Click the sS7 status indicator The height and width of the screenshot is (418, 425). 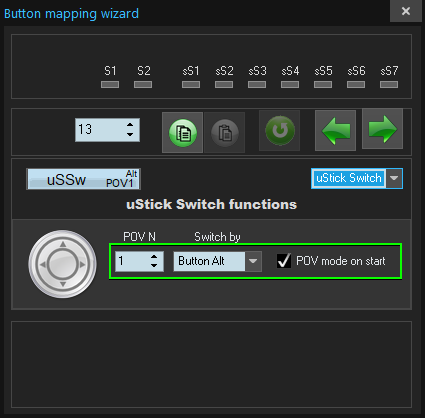coord(389,85)
